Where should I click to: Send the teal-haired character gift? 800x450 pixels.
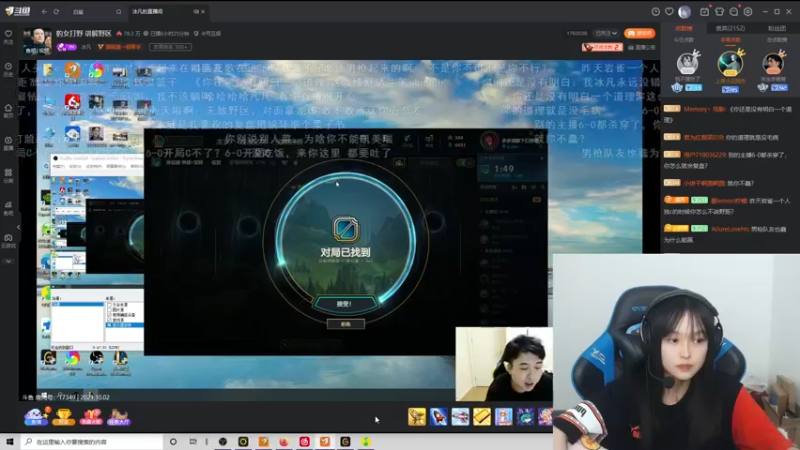(525, 417)
